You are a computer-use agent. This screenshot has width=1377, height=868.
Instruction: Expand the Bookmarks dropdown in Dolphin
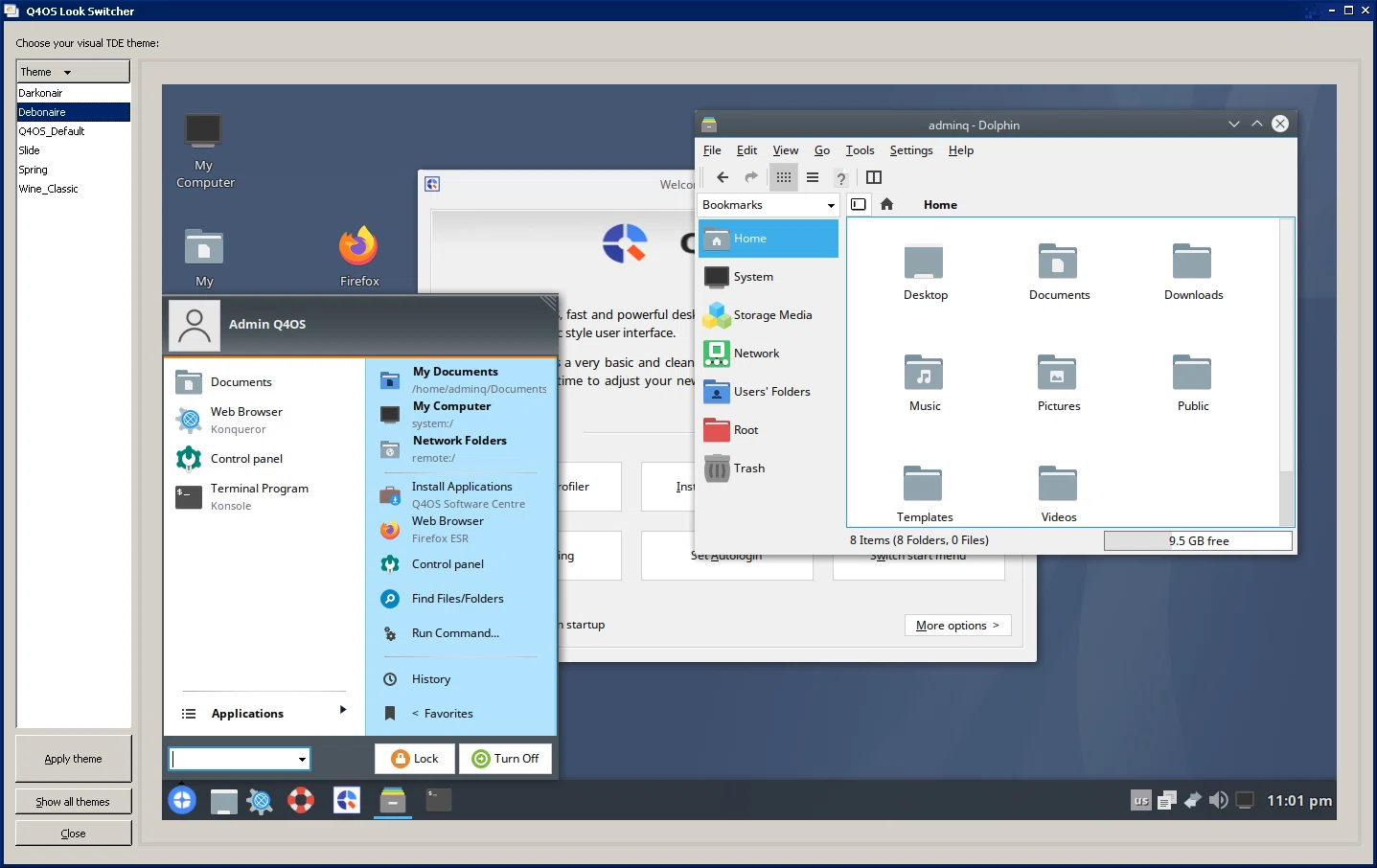click(x=831, y=205)
